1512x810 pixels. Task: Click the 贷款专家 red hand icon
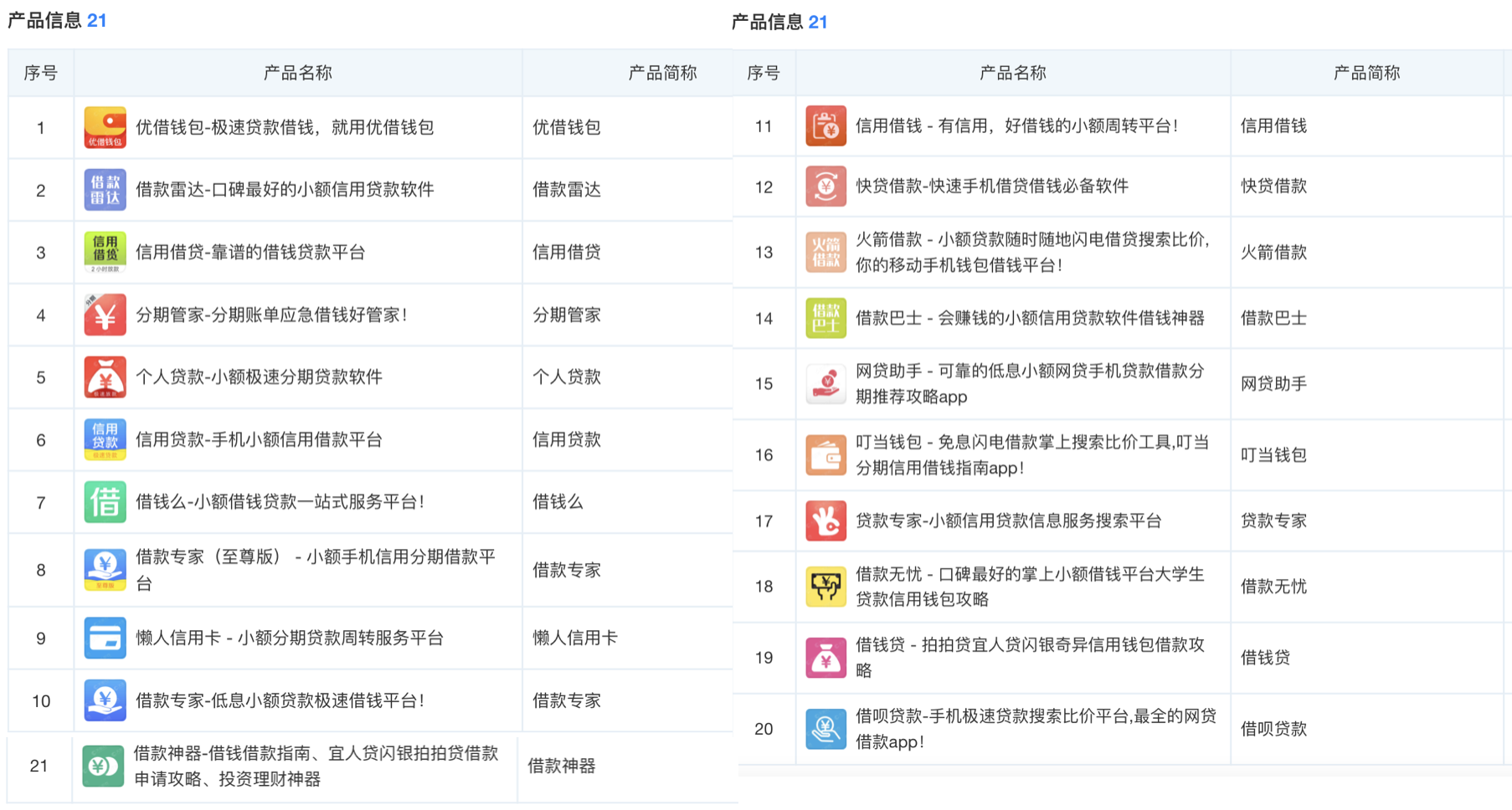tap(825, 521)
